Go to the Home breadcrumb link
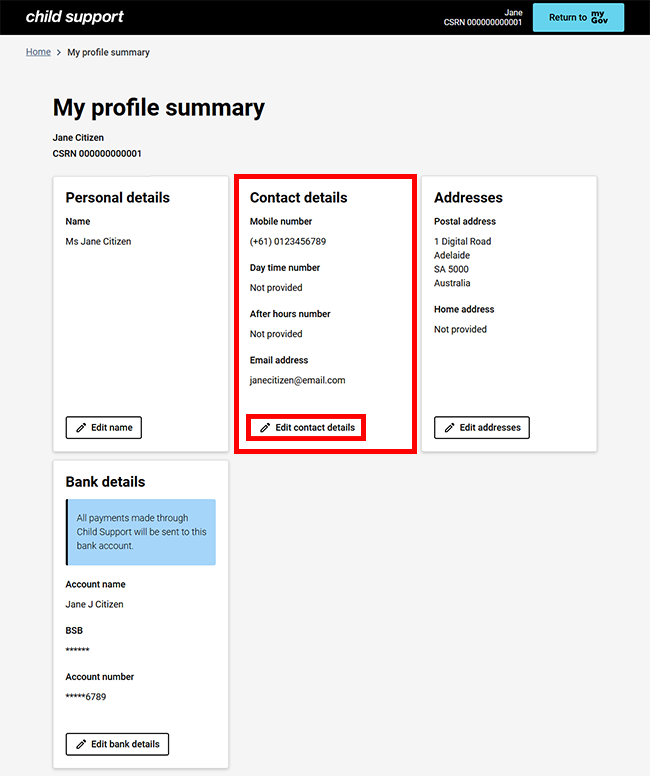This screenshot has width=650, height=776. [38, 52]
